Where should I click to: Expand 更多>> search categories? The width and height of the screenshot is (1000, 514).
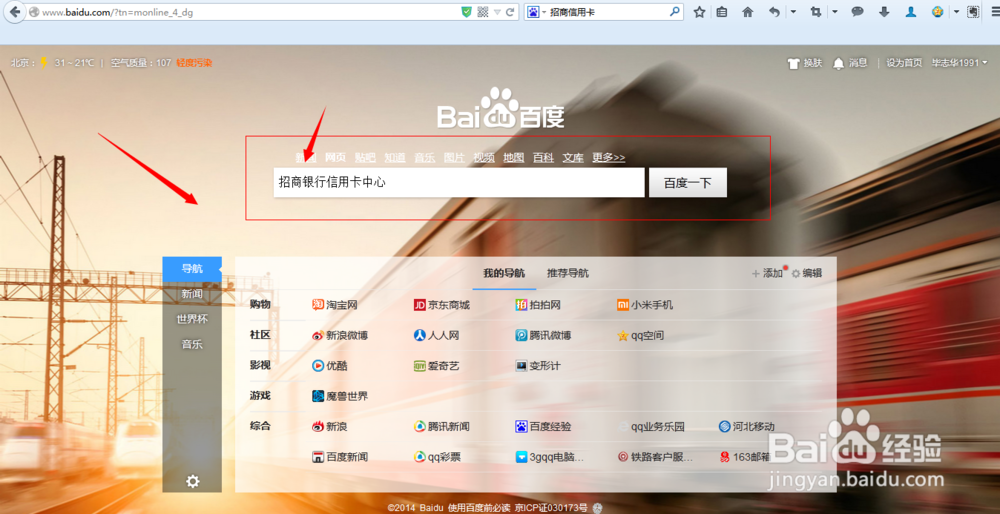pyautogui.click(x=608, y=158)
